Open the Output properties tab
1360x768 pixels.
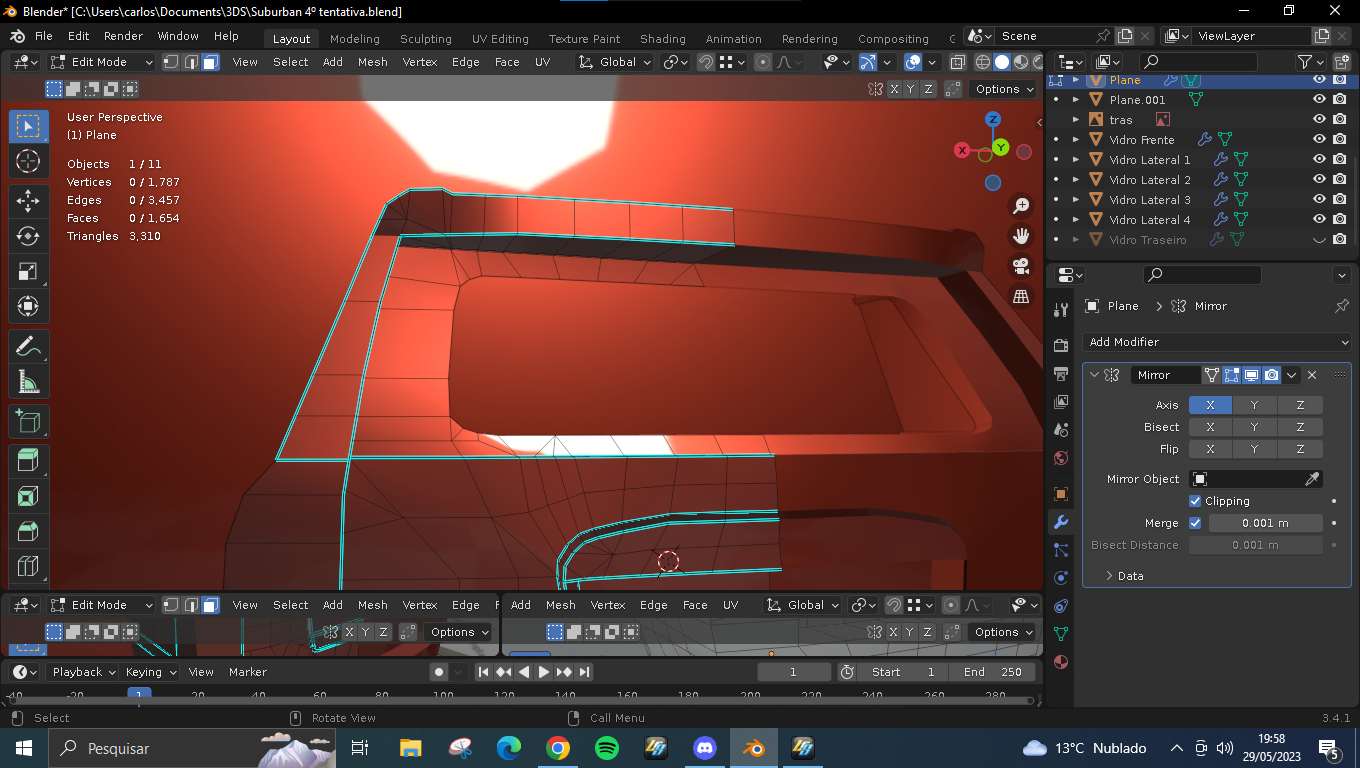1061,374
